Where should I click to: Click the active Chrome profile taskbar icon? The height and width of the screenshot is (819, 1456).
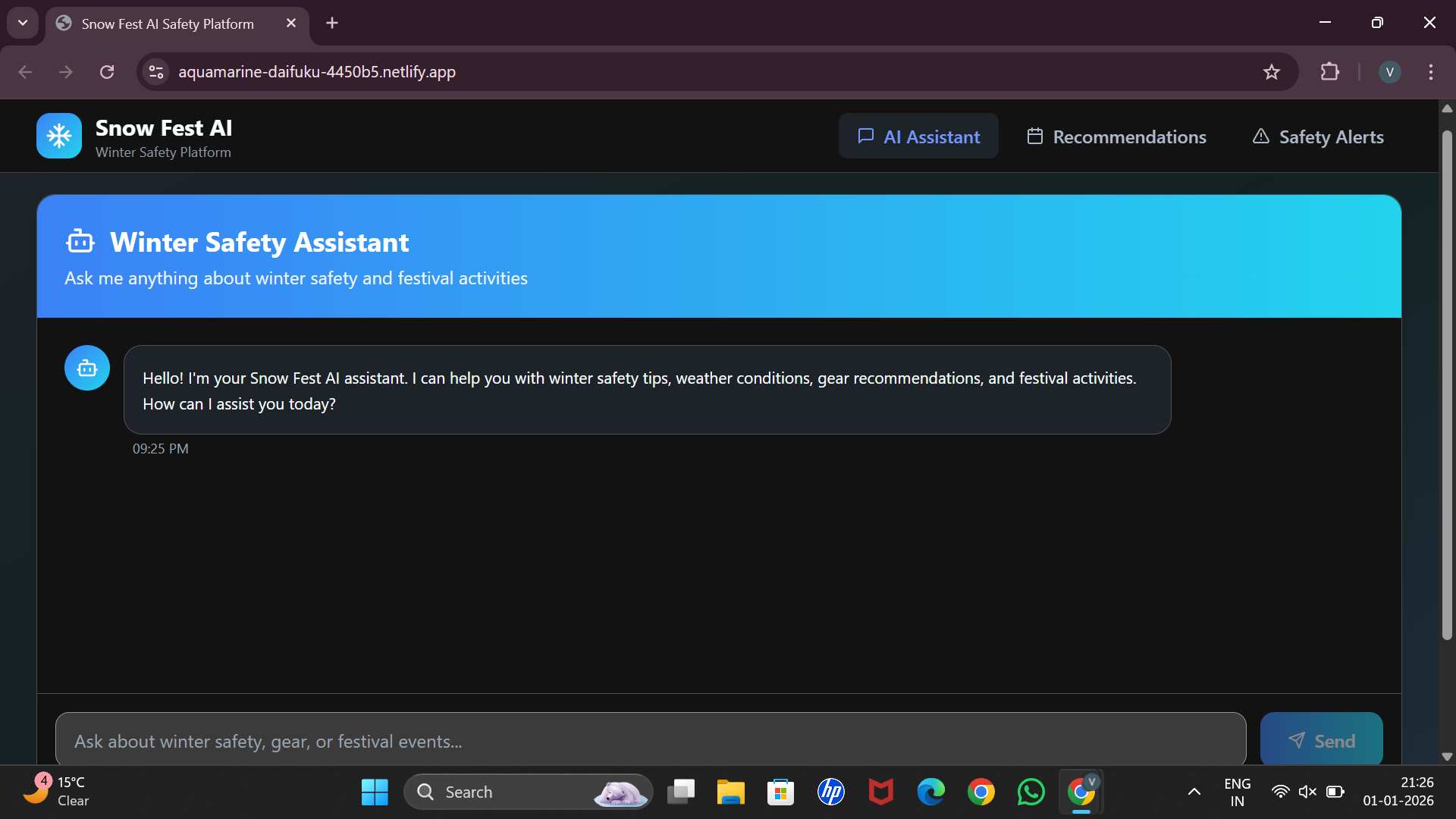click(1081, 792)
